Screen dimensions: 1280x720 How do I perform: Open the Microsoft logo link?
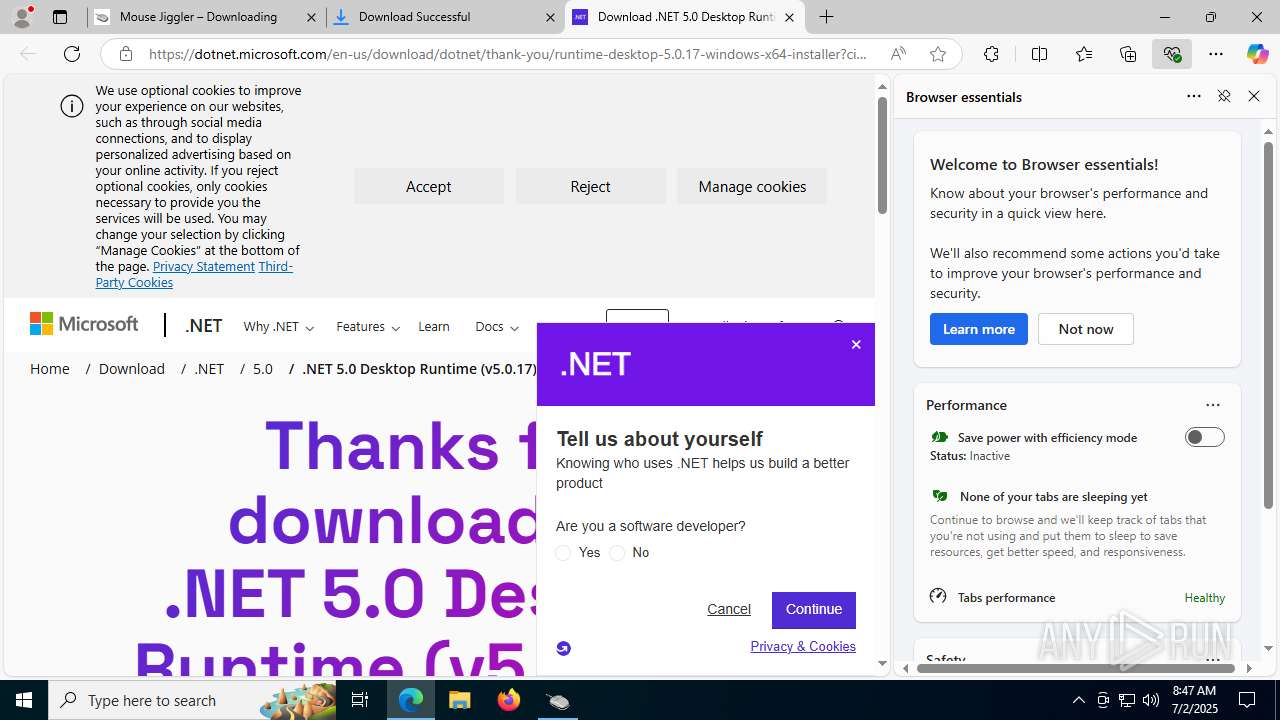coord(84,324)
